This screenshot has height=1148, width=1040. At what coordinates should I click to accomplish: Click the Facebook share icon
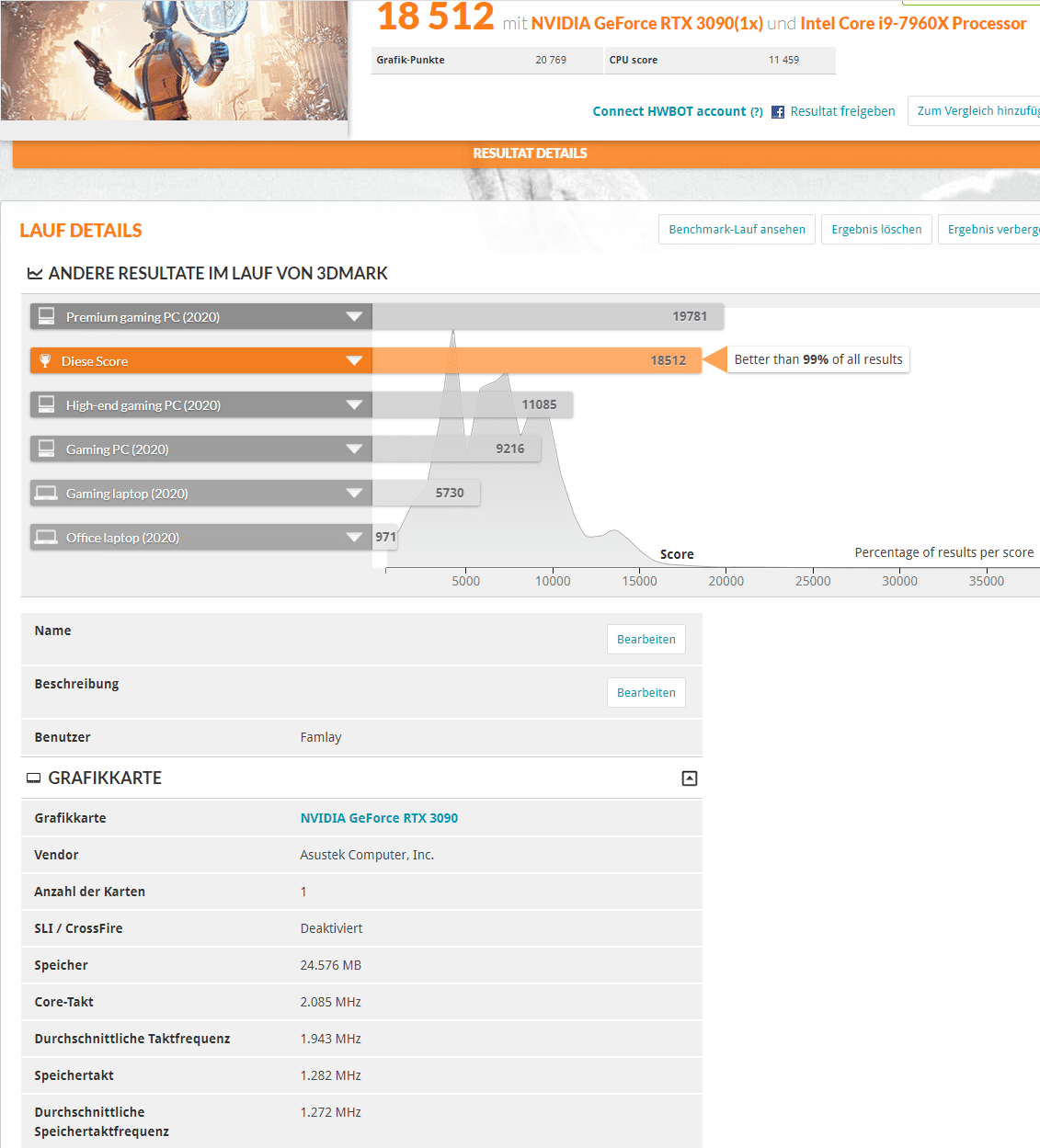click(x=778, y=112)
